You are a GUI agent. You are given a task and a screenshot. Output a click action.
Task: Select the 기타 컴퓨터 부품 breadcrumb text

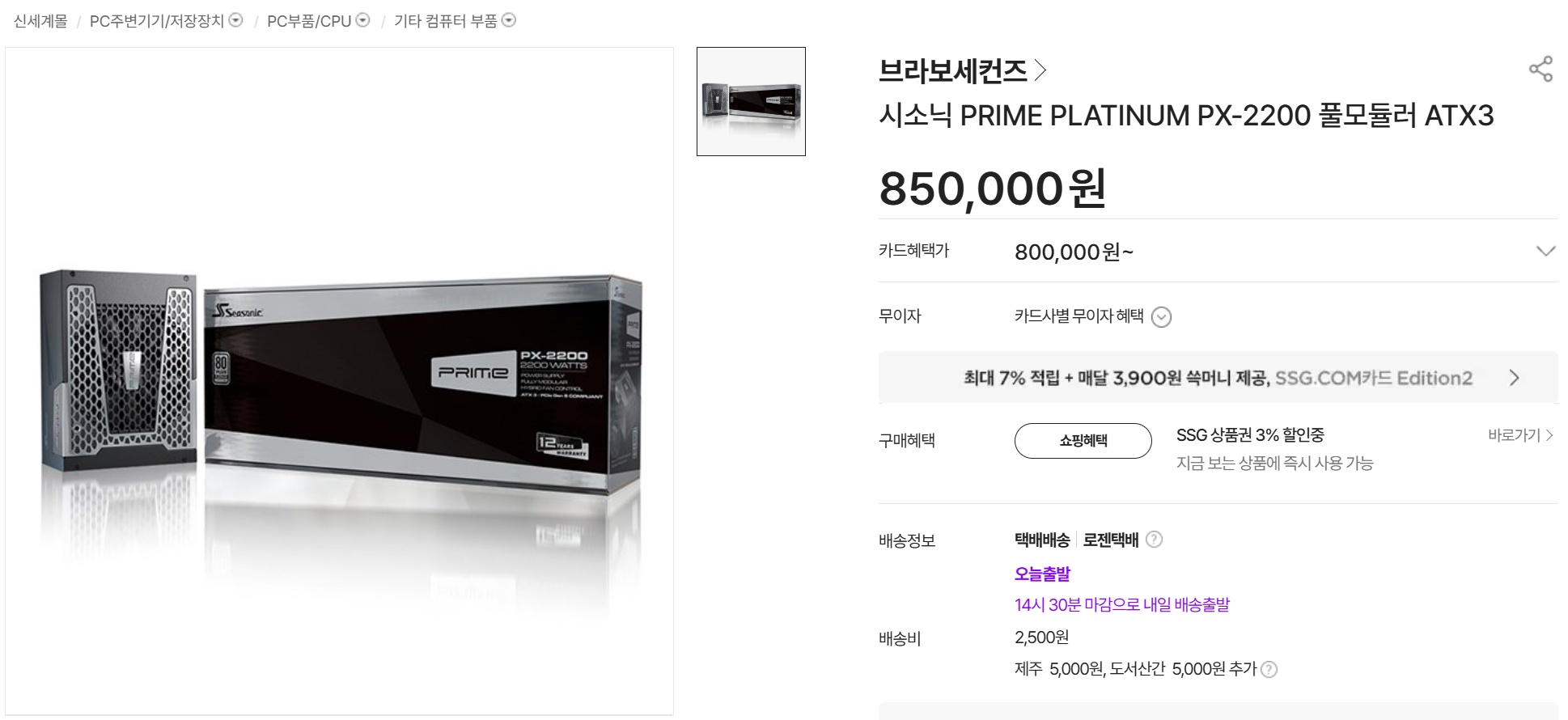[x=446, y=21]
